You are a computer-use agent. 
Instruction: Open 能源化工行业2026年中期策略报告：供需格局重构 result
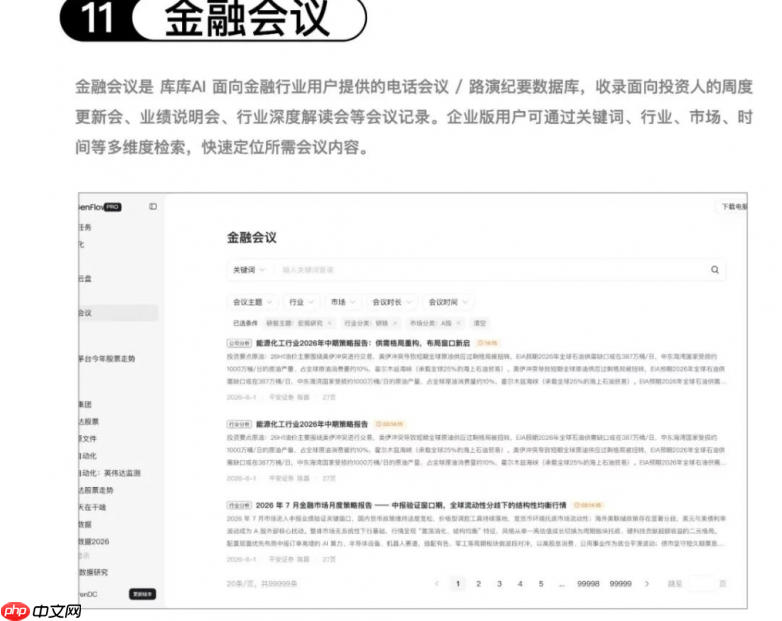(363, 343)
